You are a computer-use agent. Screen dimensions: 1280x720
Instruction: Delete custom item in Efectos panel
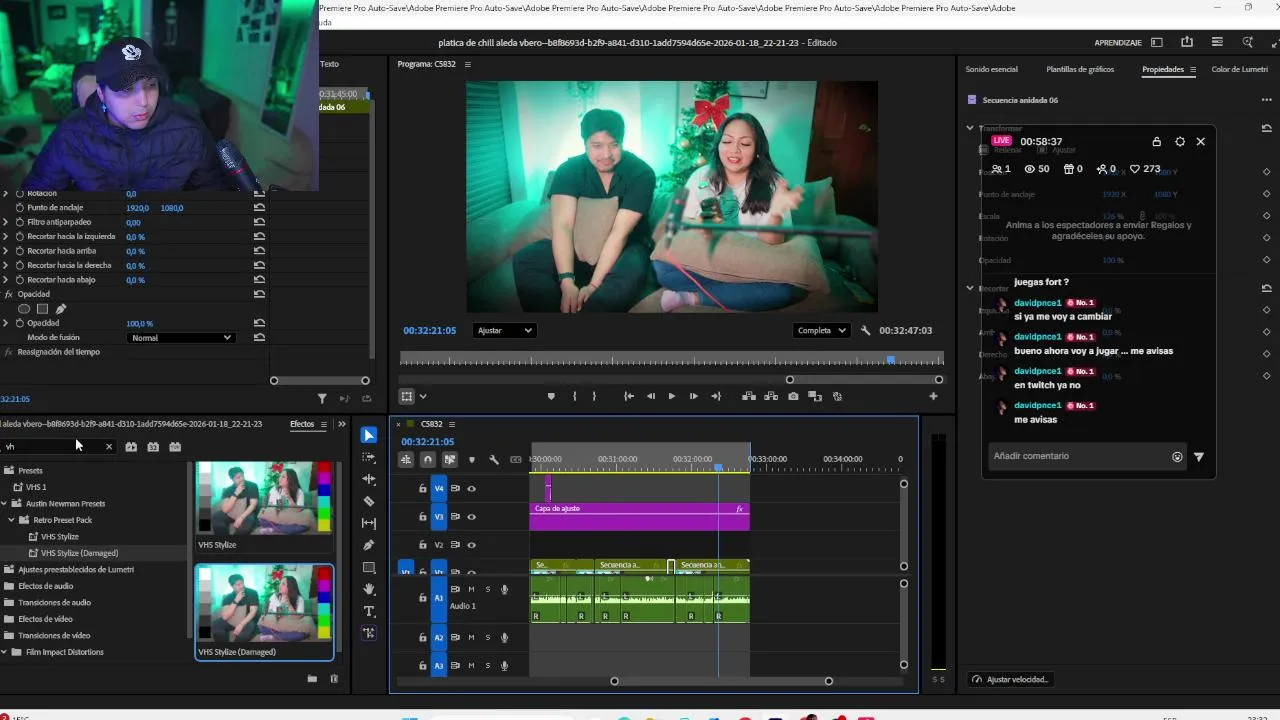(x=334, y=679)
